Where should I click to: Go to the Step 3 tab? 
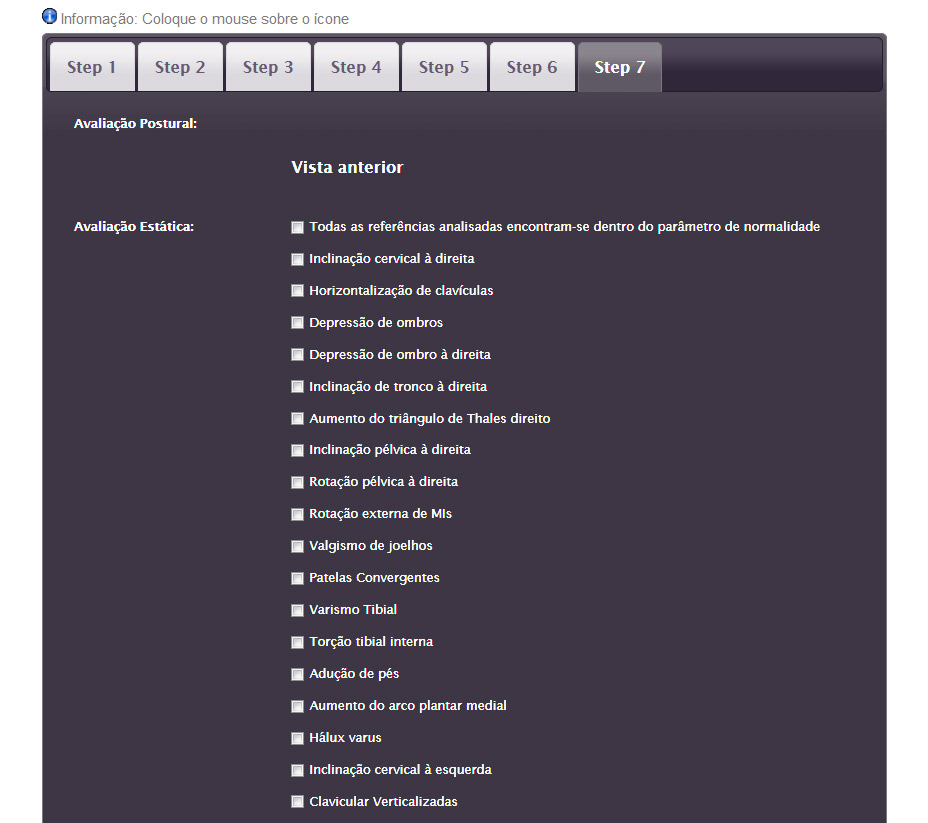pyautogui.click(x=268, y=67)
